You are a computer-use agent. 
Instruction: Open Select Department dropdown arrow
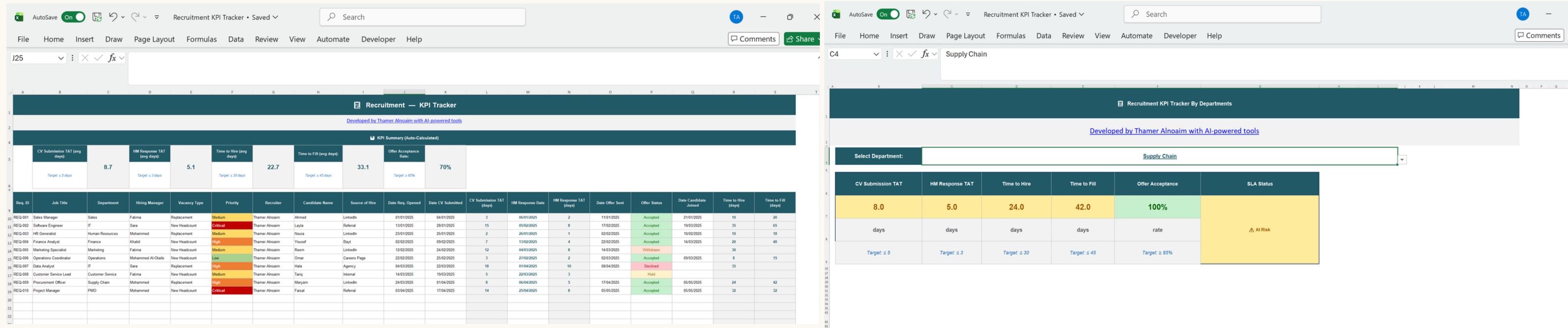pyautogui.click(x=1402, y=160)
